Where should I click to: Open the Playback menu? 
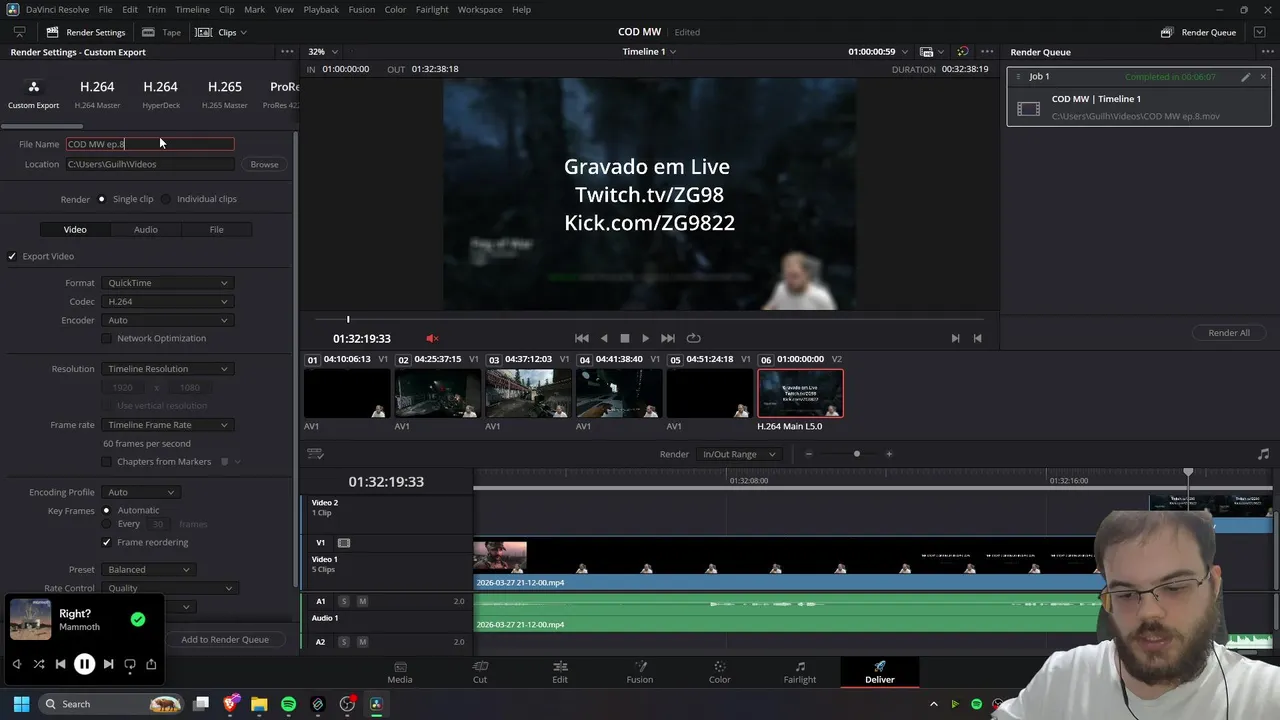click(321, 10)
